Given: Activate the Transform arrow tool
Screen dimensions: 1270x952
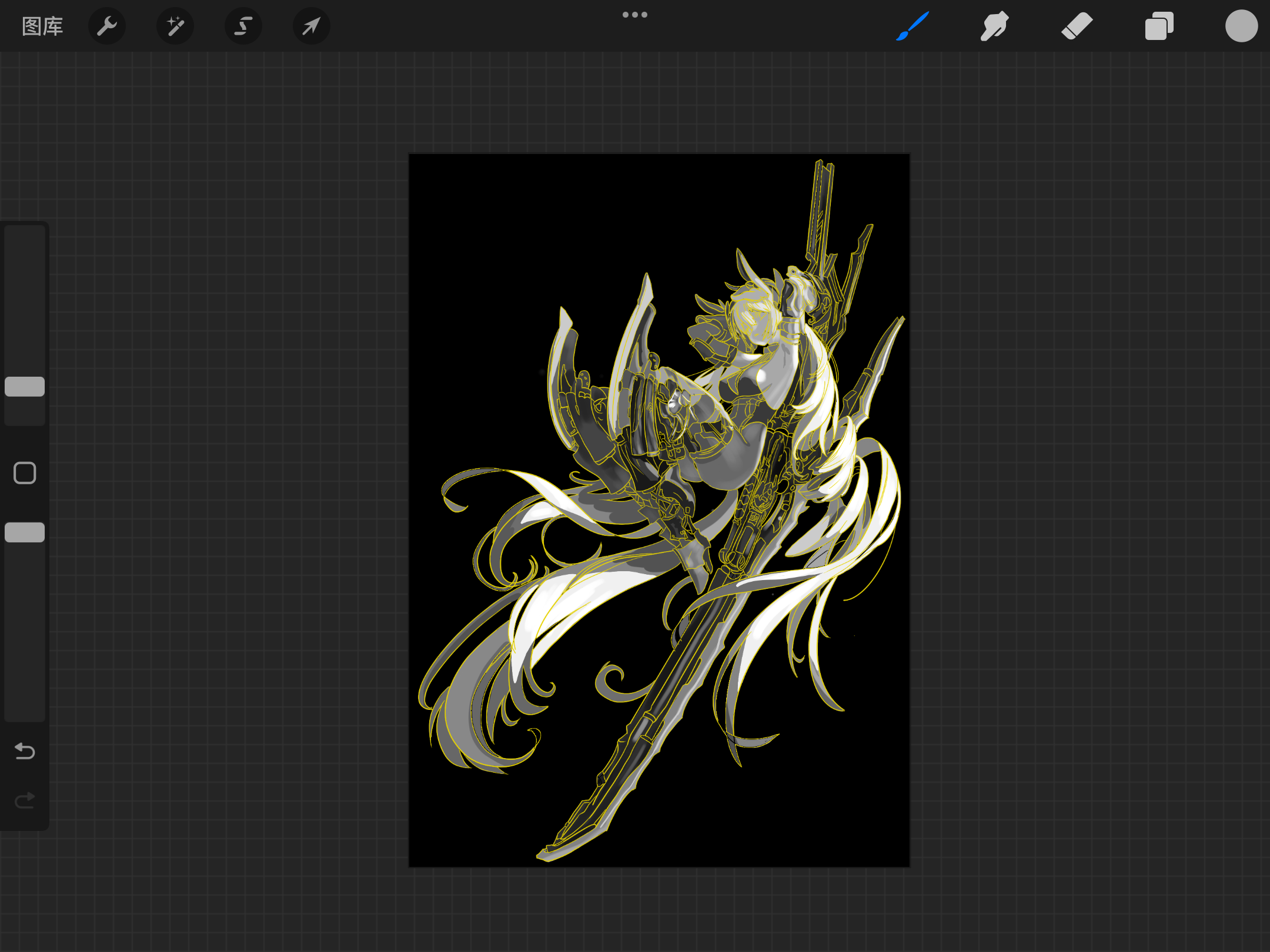Looking at the screenshot, I should tap(312, 26).
